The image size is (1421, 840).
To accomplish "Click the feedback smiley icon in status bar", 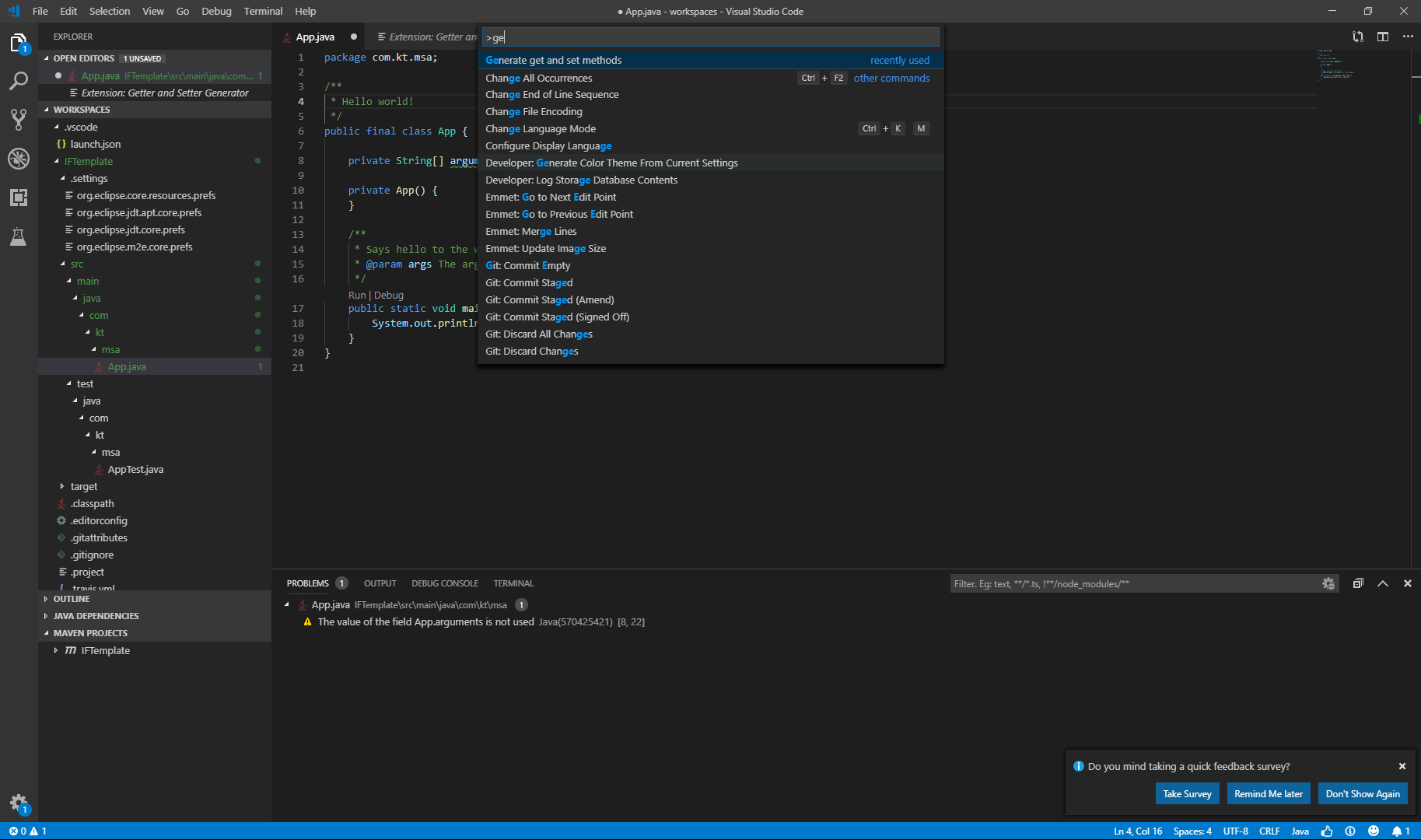I will coord(1374,831).
